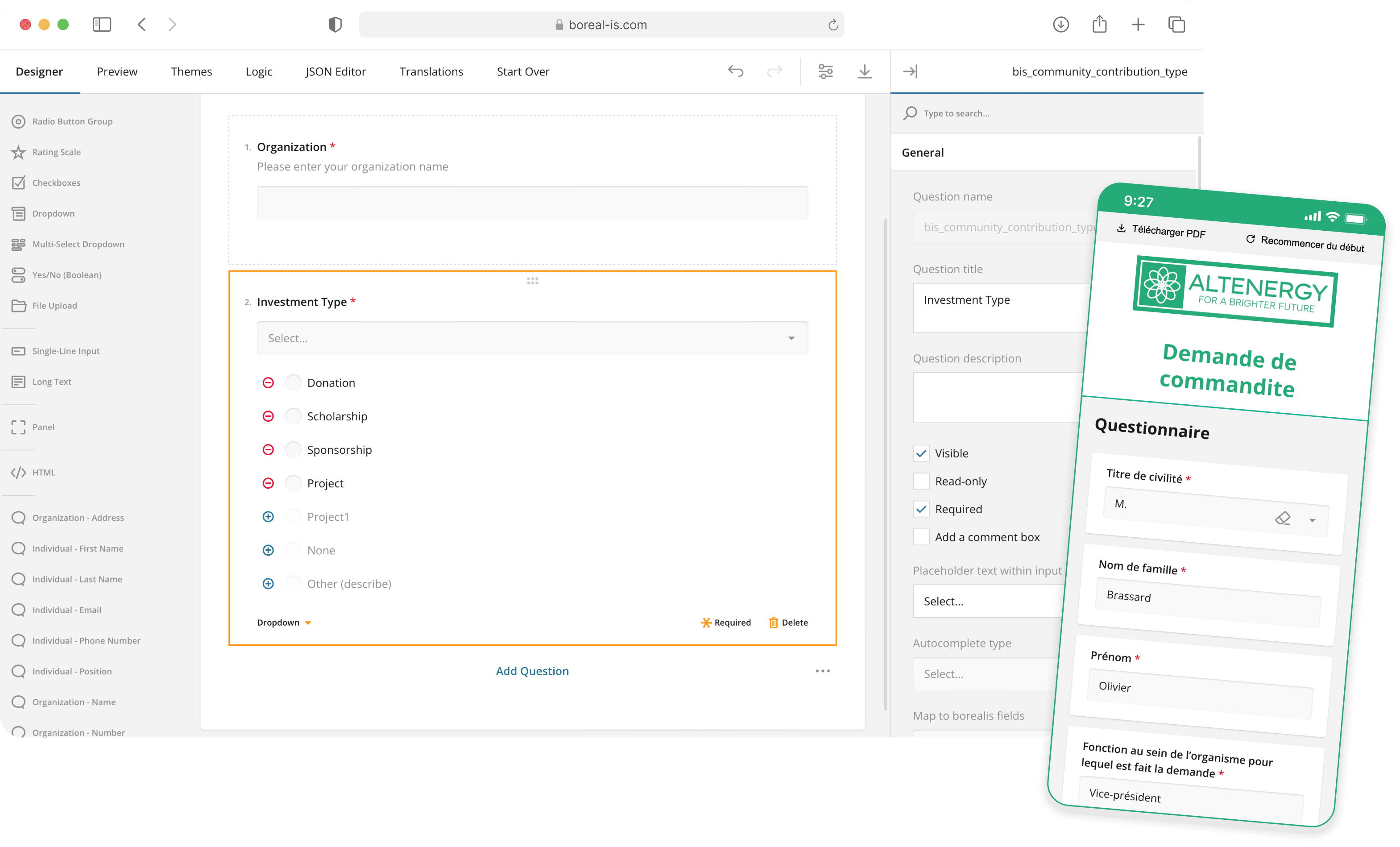Select the Rating Scale toolbox item
1400x847 pixels.
(x=56, y=152)
